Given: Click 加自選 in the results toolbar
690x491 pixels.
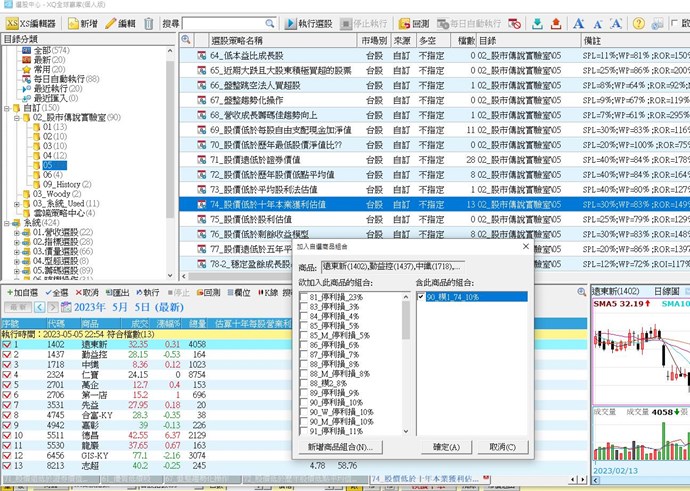Looking at the screenshot, I should 22,293.
